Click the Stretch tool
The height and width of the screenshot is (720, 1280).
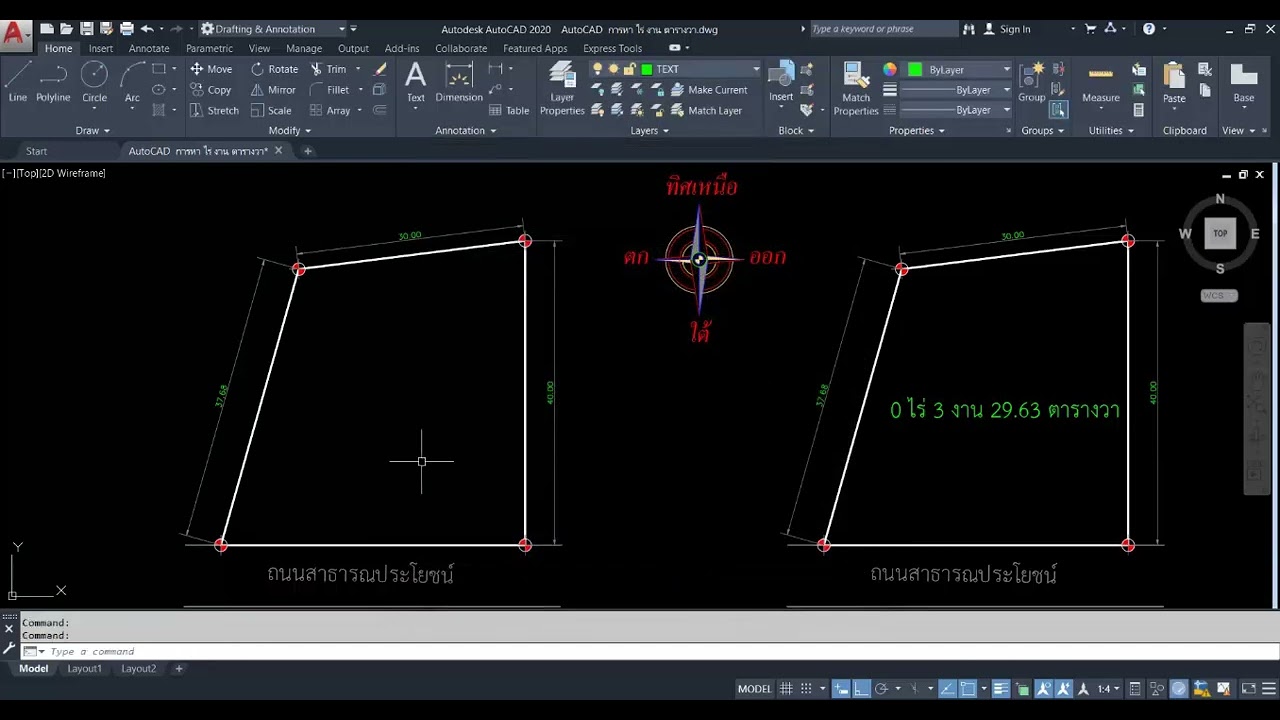pos(214,111)
